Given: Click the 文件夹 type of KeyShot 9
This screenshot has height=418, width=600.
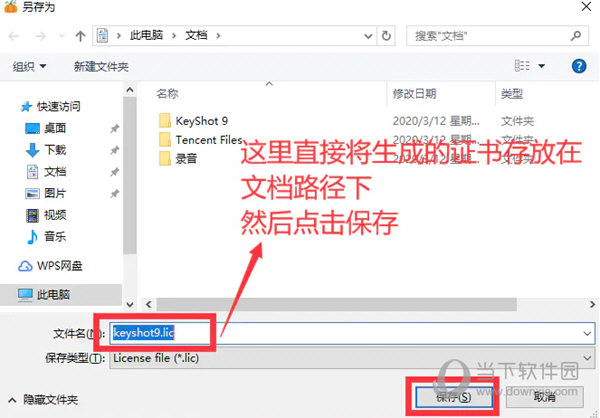Looking at the screenshot, I should tap(517, 121).
